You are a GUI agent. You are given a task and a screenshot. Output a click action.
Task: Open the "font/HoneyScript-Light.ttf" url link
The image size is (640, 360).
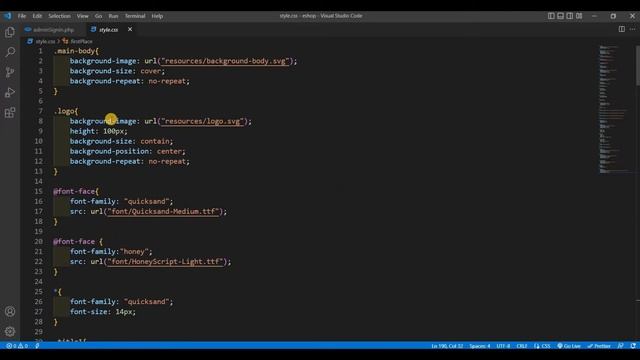[x=165, y=262]
